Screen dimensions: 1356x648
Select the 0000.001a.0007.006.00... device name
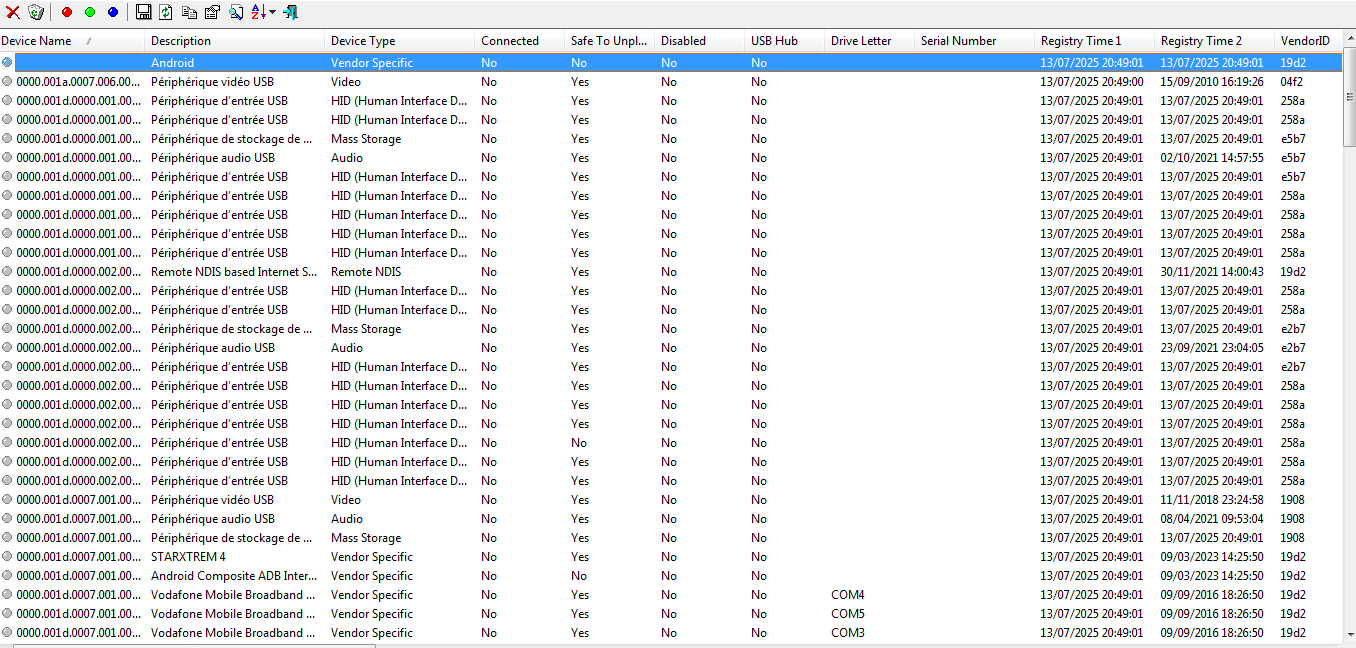[x=79, y=82]
